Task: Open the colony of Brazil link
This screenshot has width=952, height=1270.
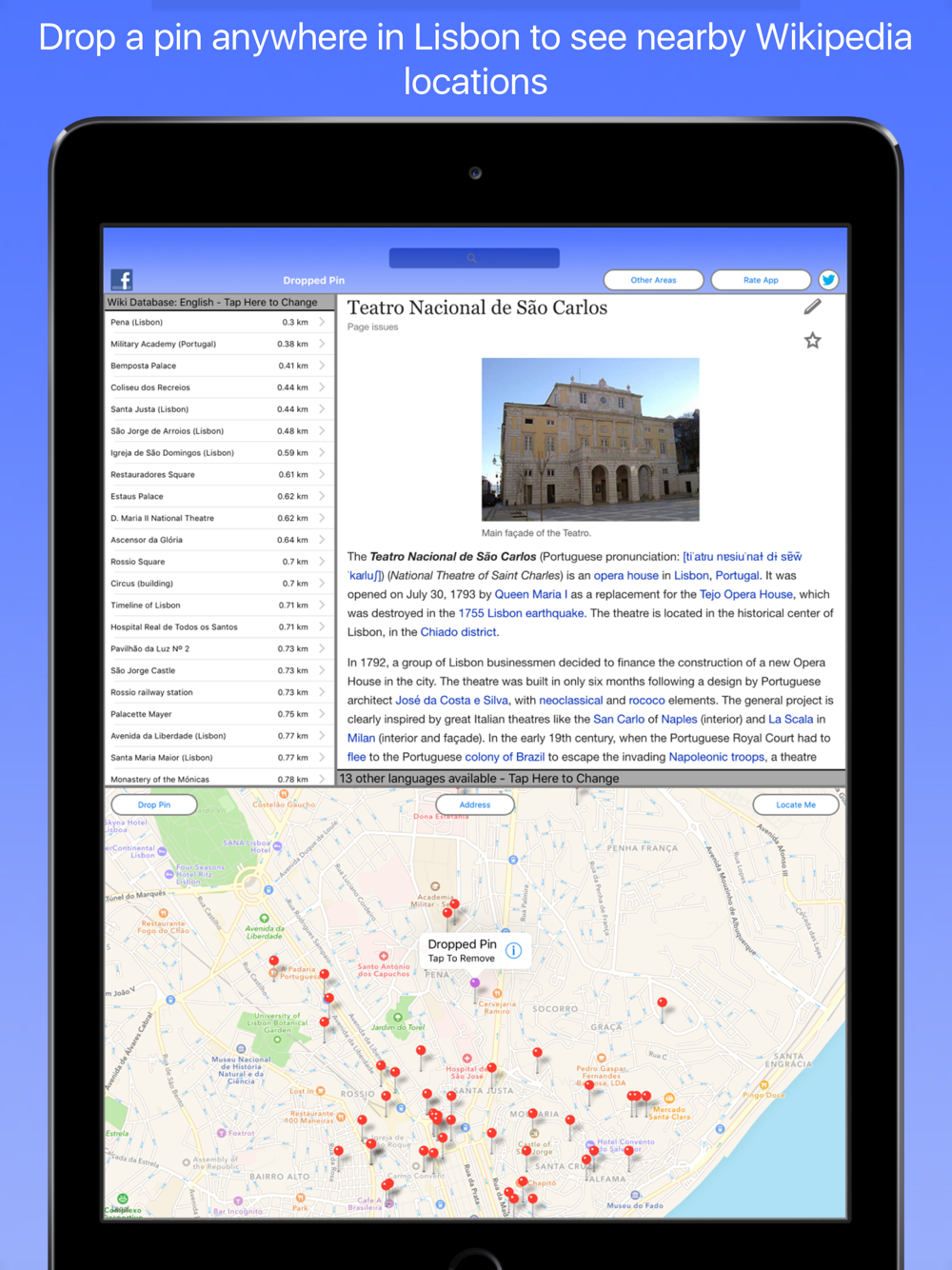Action: coord(505,757)
